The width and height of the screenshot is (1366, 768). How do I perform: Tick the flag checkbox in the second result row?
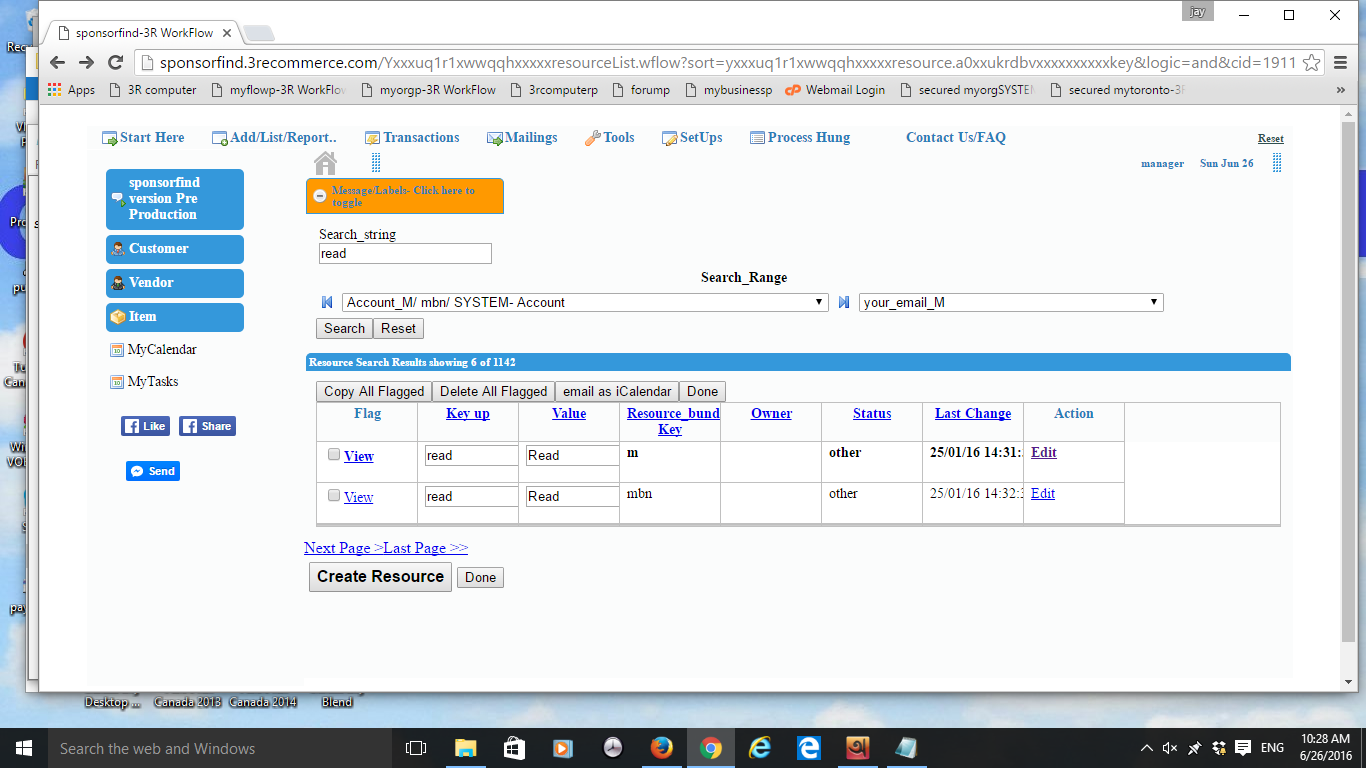tap(334, 495)
